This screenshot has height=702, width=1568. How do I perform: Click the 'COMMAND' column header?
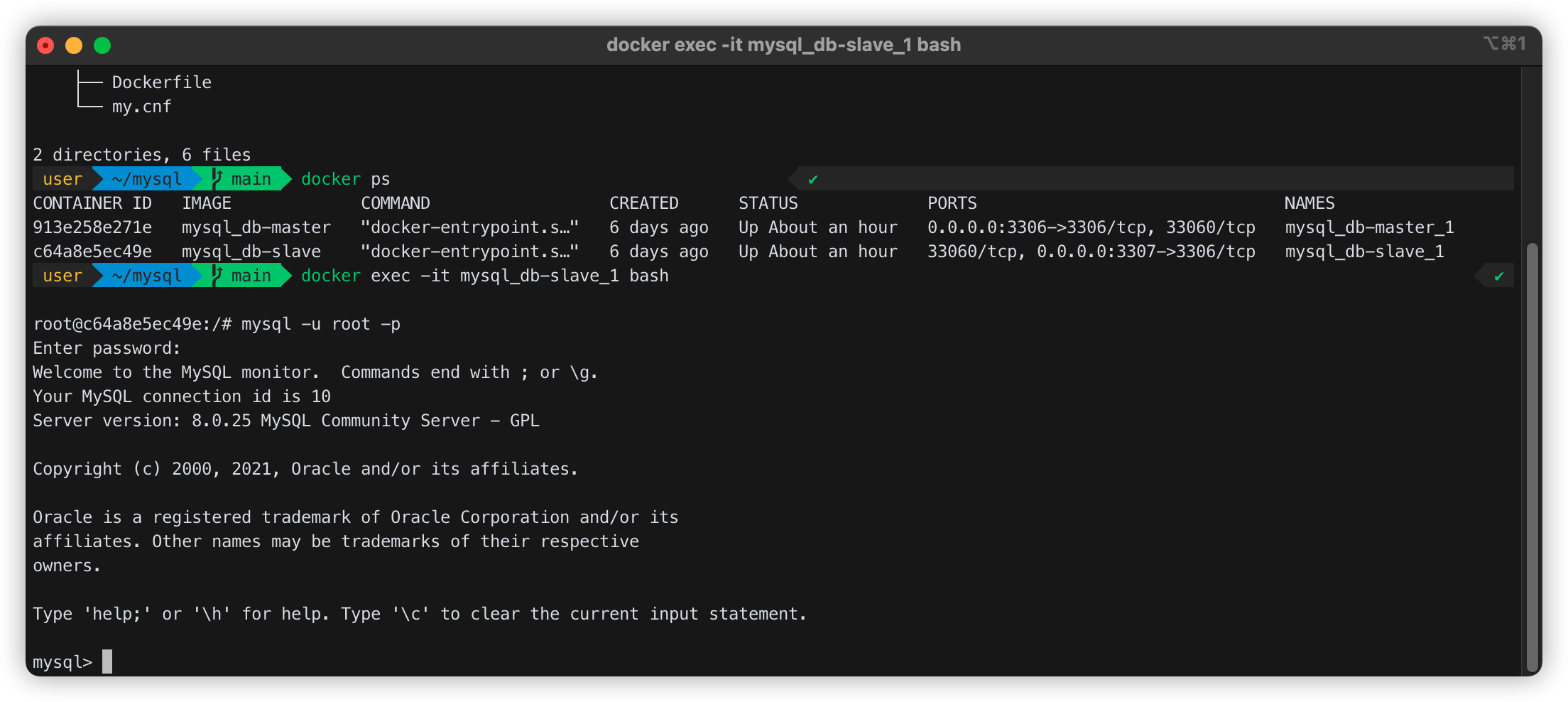(x=396, y=203)
